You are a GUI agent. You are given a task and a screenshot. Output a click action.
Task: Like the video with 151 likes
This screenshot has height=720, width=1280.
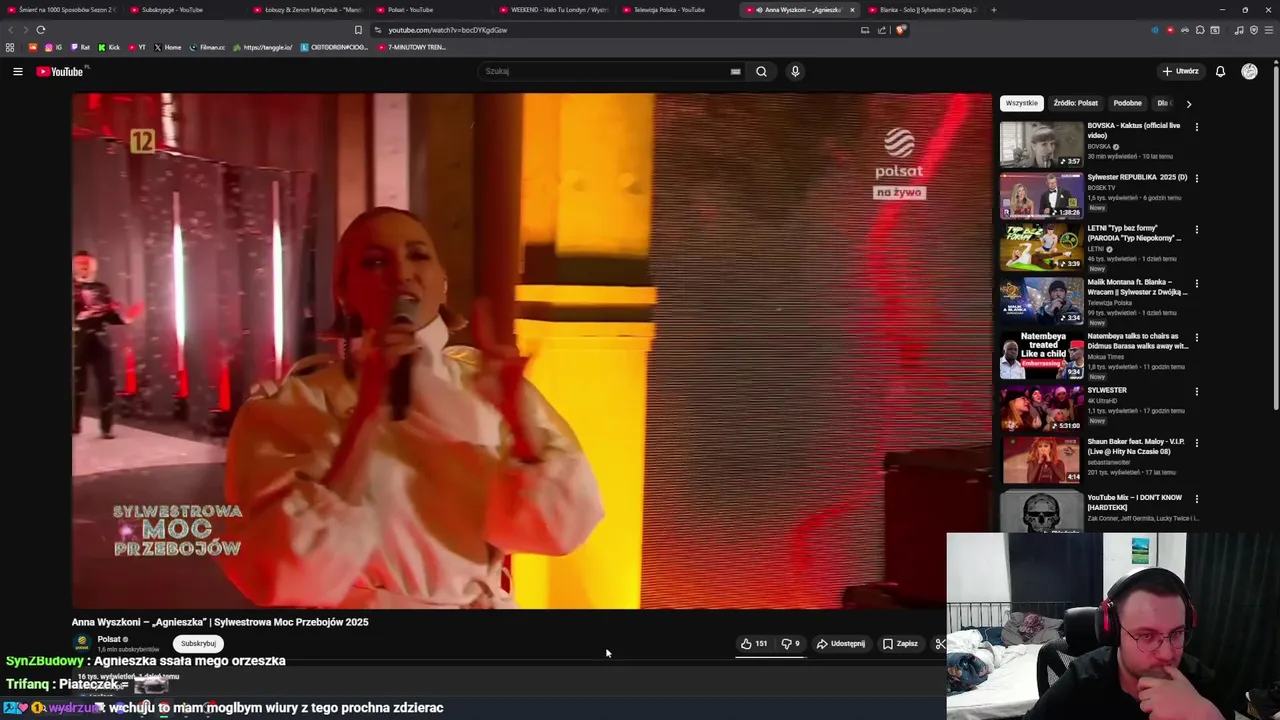click(x=754, y=644)
